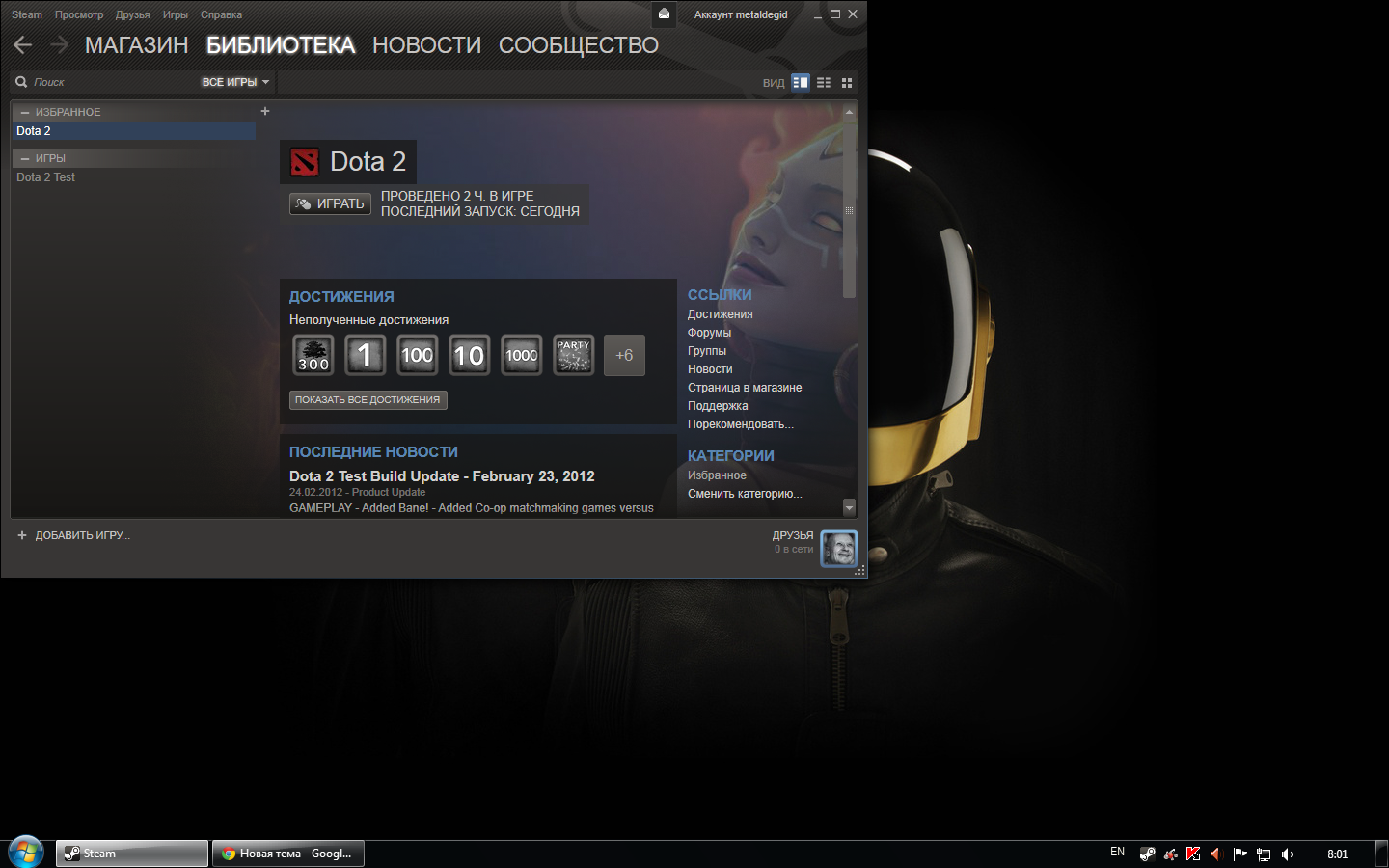Switch to detail view icon
Viewport: 1389px width, 868px height.
click(801, 82)
